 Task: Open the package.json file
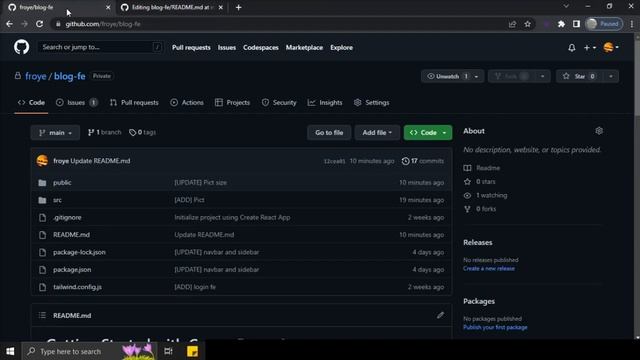click(x=72, y=270)
